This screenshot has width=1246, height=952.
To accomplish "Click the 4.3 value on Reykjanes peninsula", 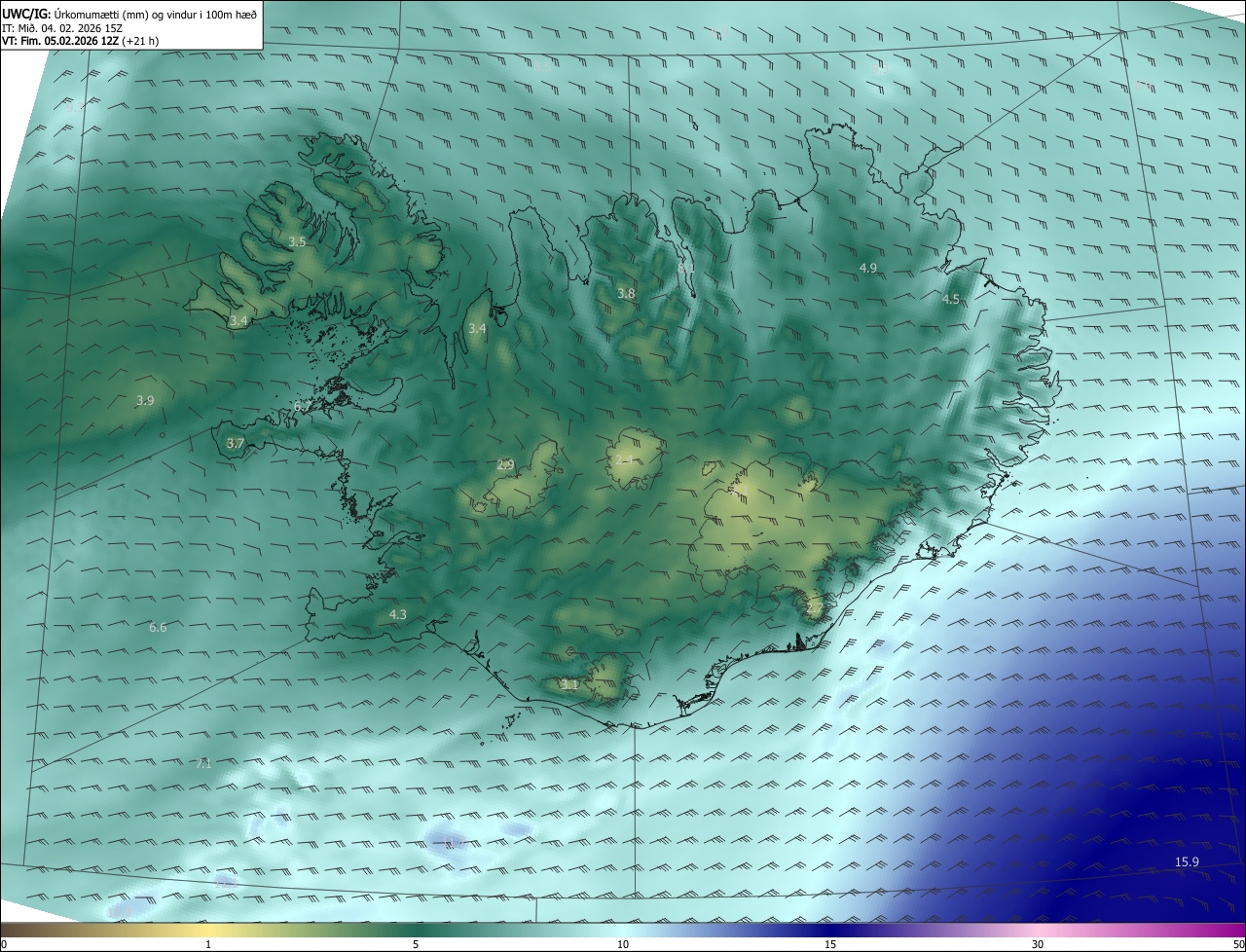I will tap(398, 614).
